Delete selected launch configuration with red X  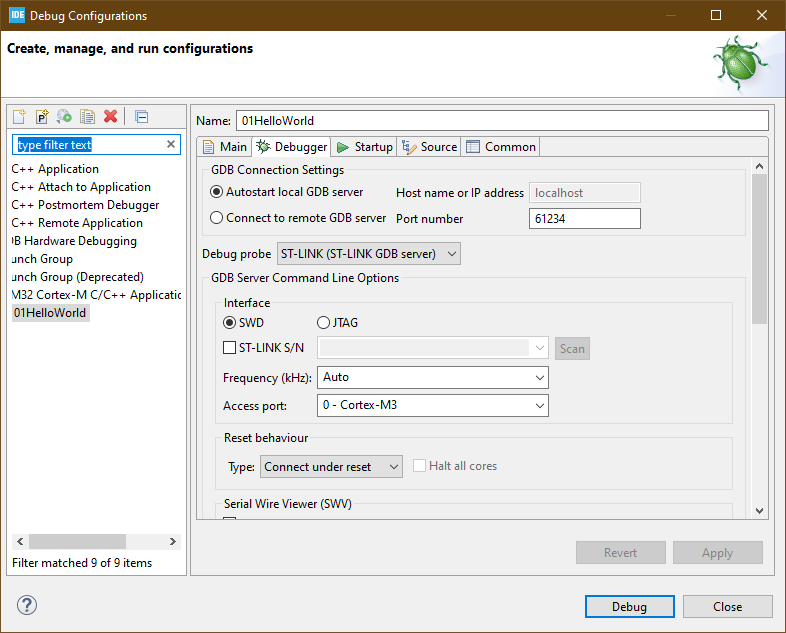[110, 117]
